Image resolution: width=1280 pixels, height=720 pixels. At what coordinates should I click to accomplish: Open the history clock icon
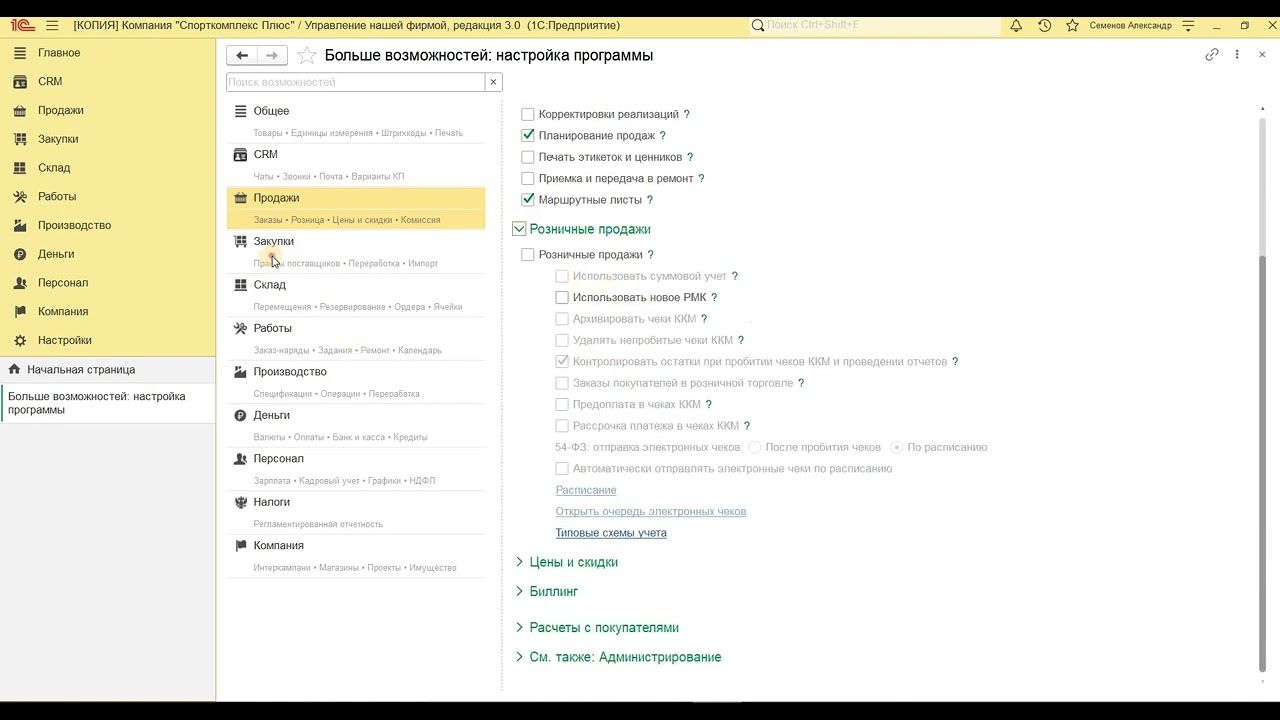tap(1044, 25)
